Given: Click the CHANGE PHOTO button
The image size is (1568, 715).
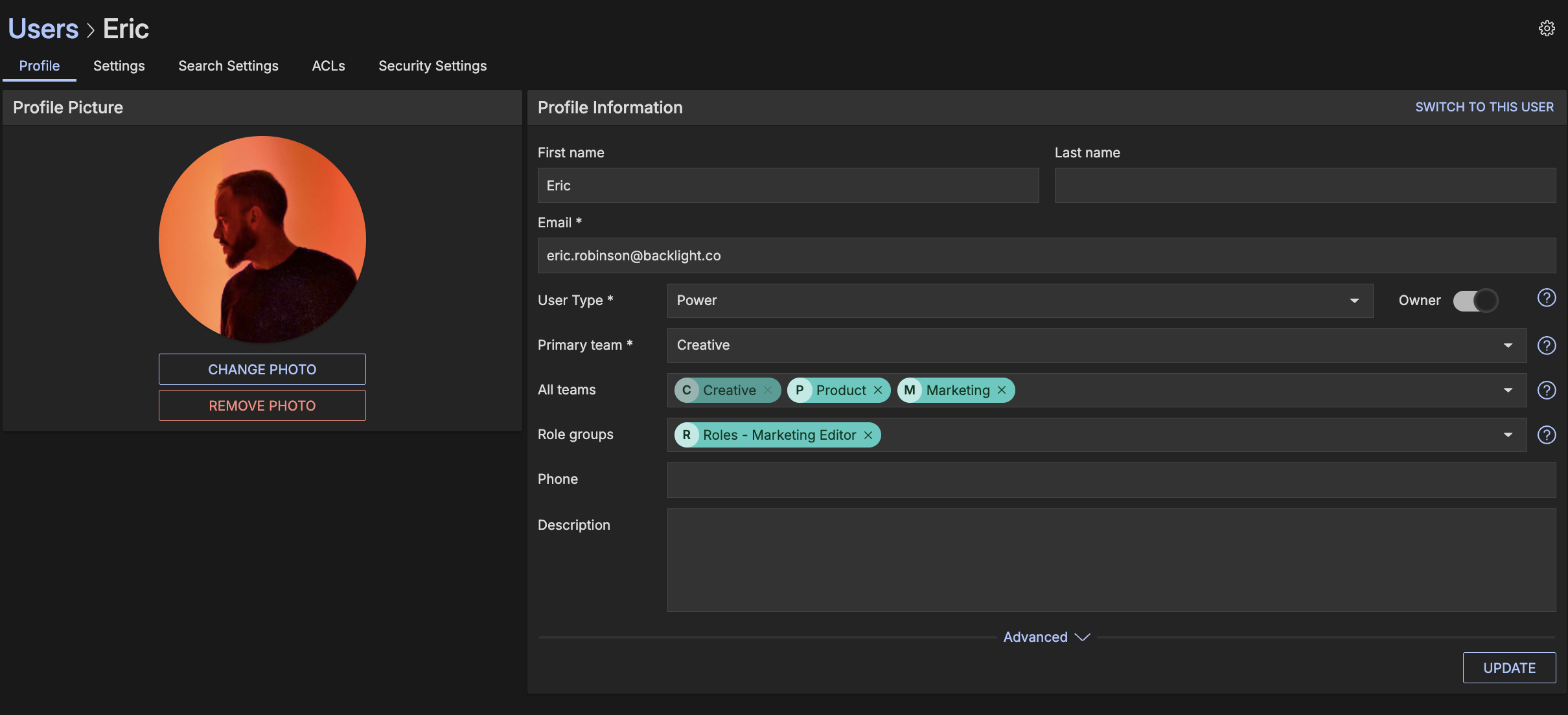Looking at the screenshot, I should click(262, 369).
